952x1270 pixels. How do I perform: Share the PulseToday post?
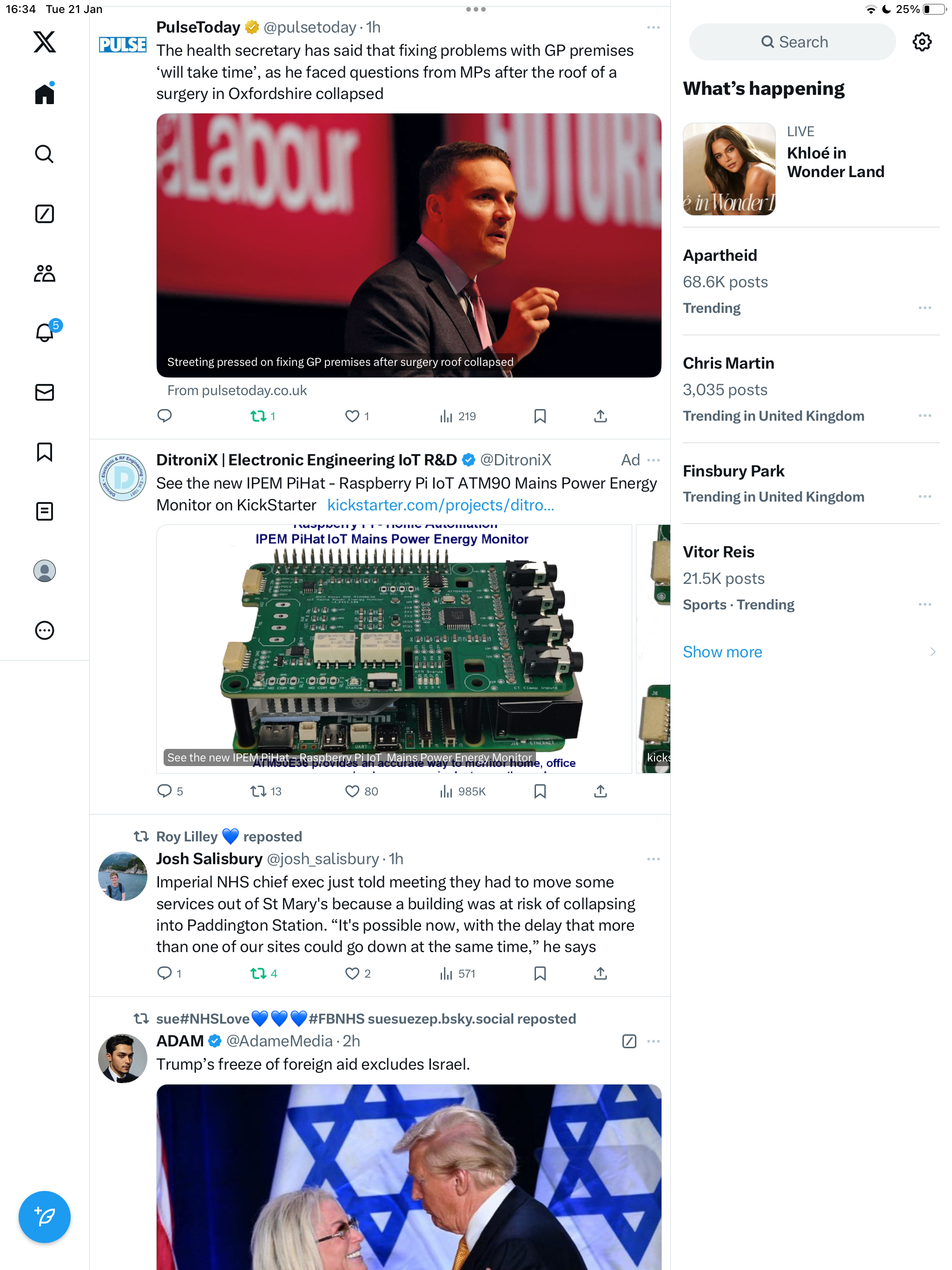click(x=600, y=416)
